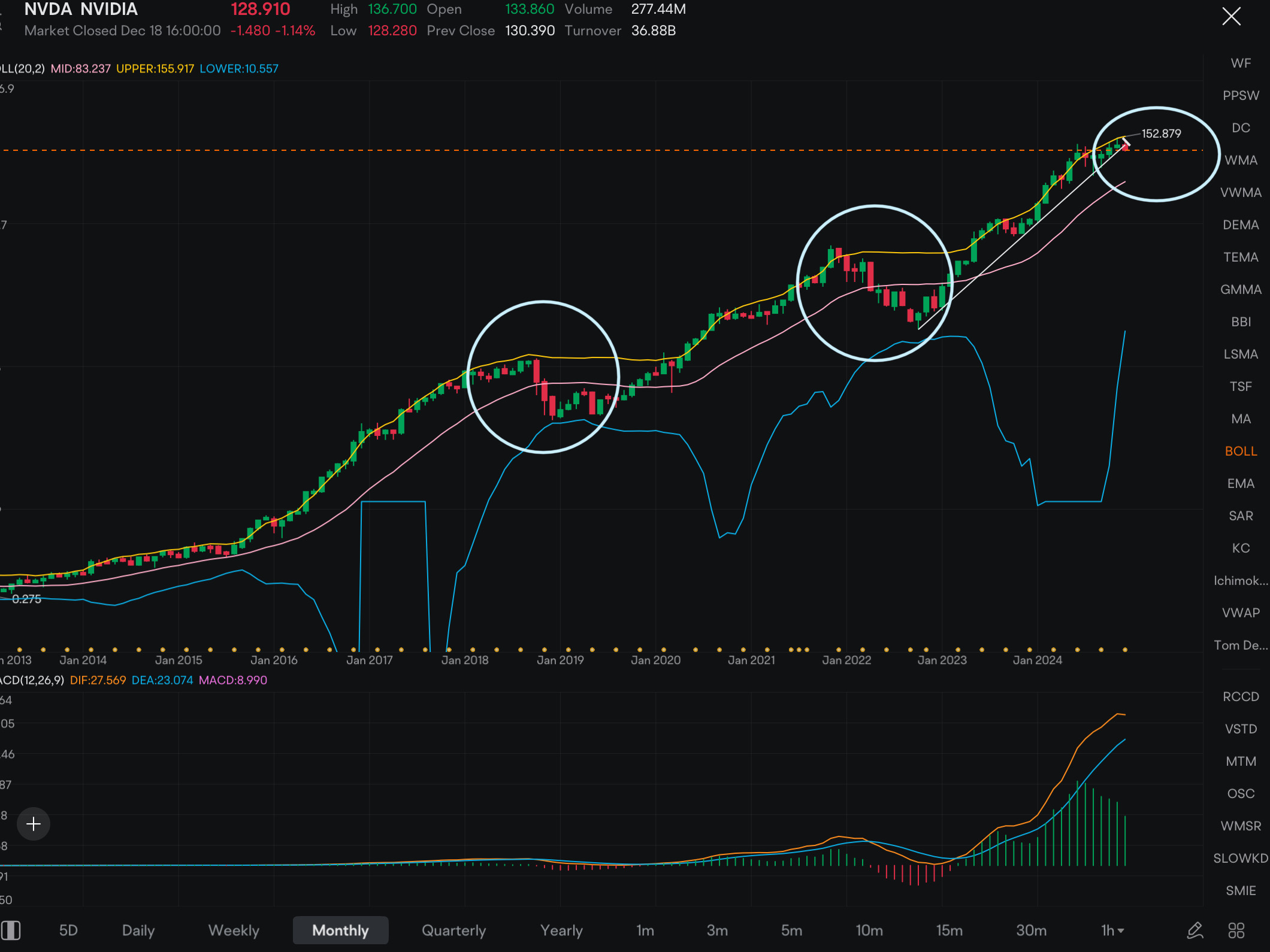Enable the PPSW indicator
Viewport: 1270px width, 952px height.
point(1241,95)
